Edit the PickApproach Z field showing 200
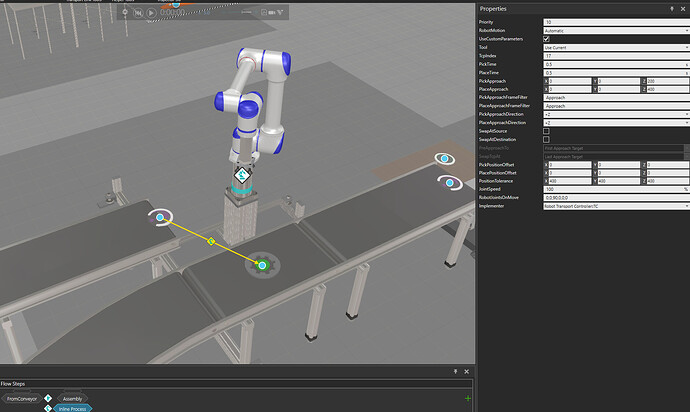This screenshot has width=690, height=412. click(x=667, y=81)
